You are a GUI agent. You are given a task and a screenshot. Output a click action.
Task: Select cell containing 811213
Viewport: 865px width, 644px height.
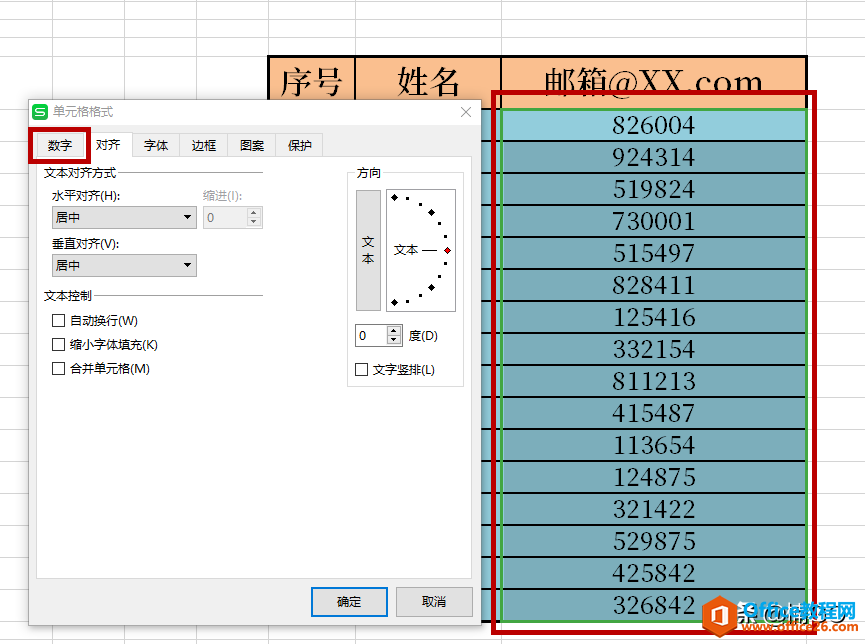(x=654, y=381)
